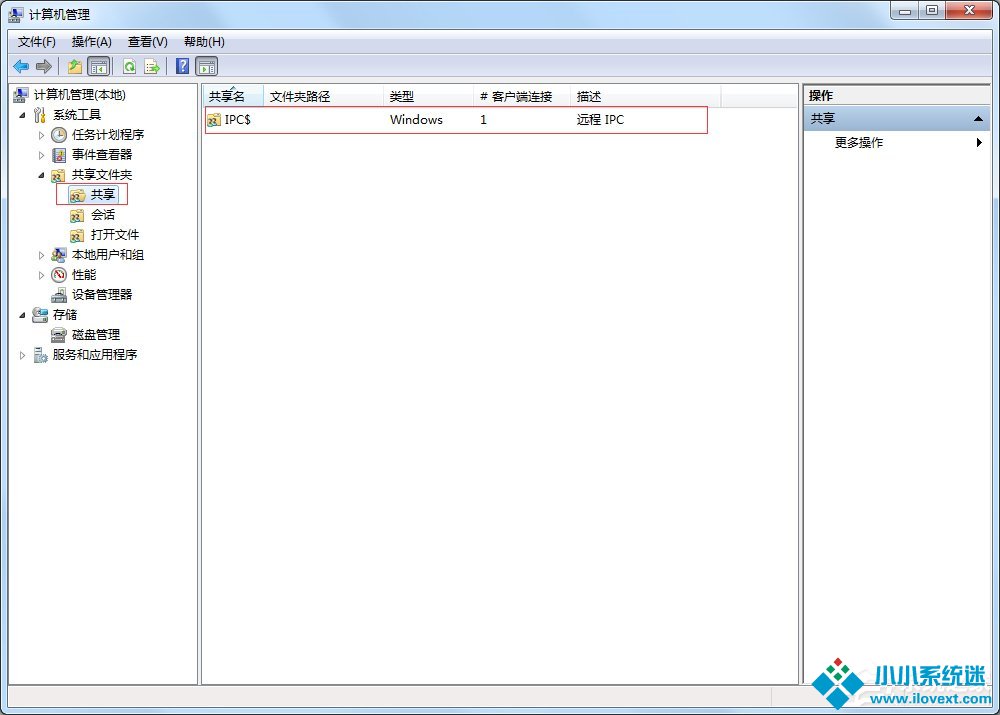Select the 共享 tree item
Image resolution: width=1000 pixels, height=715 pixels.
tap(92, 195)
